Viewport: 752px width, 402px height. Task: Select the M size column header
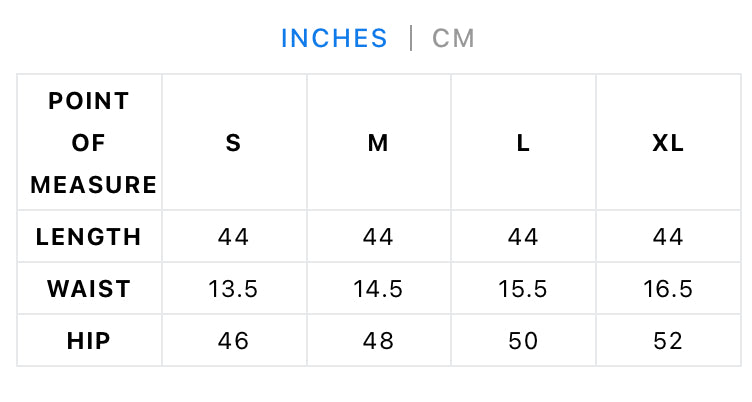point(378,143)
